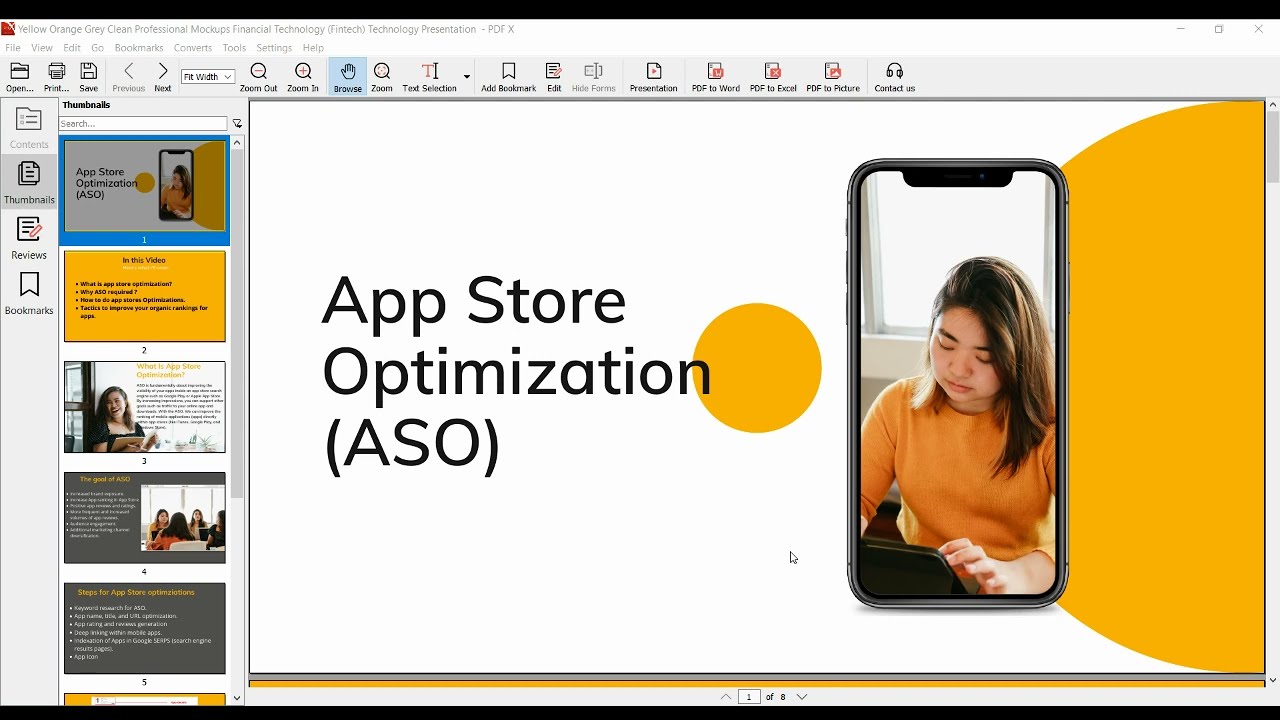Image resolution: width=1280 pixels, height=720 pixels.
Task: Open the Go menu
Action: [x=98, y=48]
